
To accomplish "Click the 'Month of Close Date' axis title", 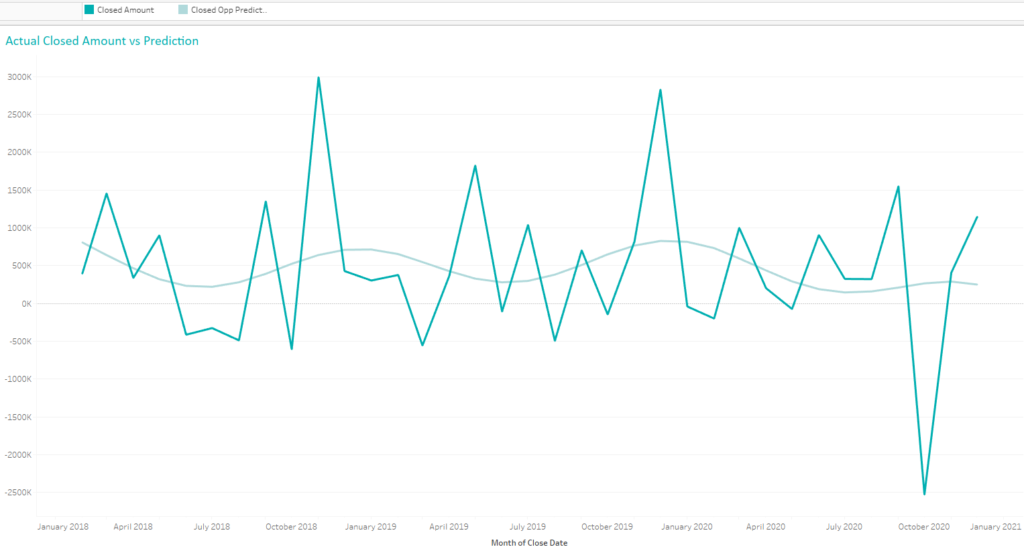I will (529, 542).
